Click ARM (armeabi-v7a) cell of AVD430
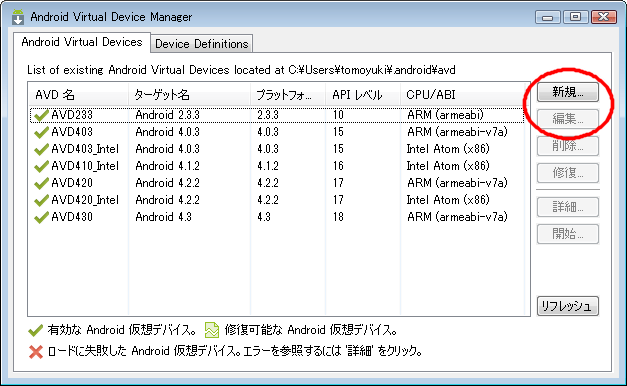 pyautogui.click(x=457, y=217)
